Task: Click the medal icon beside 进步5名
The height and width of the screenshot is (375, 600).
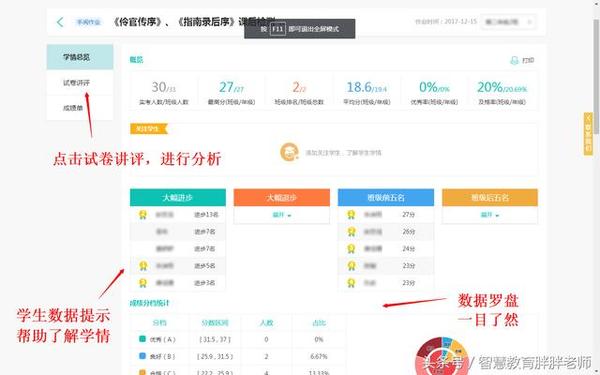Action: (143, 266)
